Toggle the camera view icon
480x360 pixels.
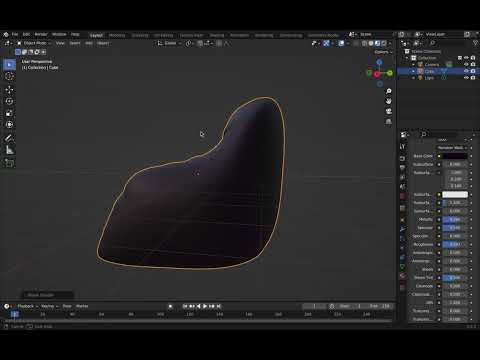pyautogui.click(x=389, y=111)
